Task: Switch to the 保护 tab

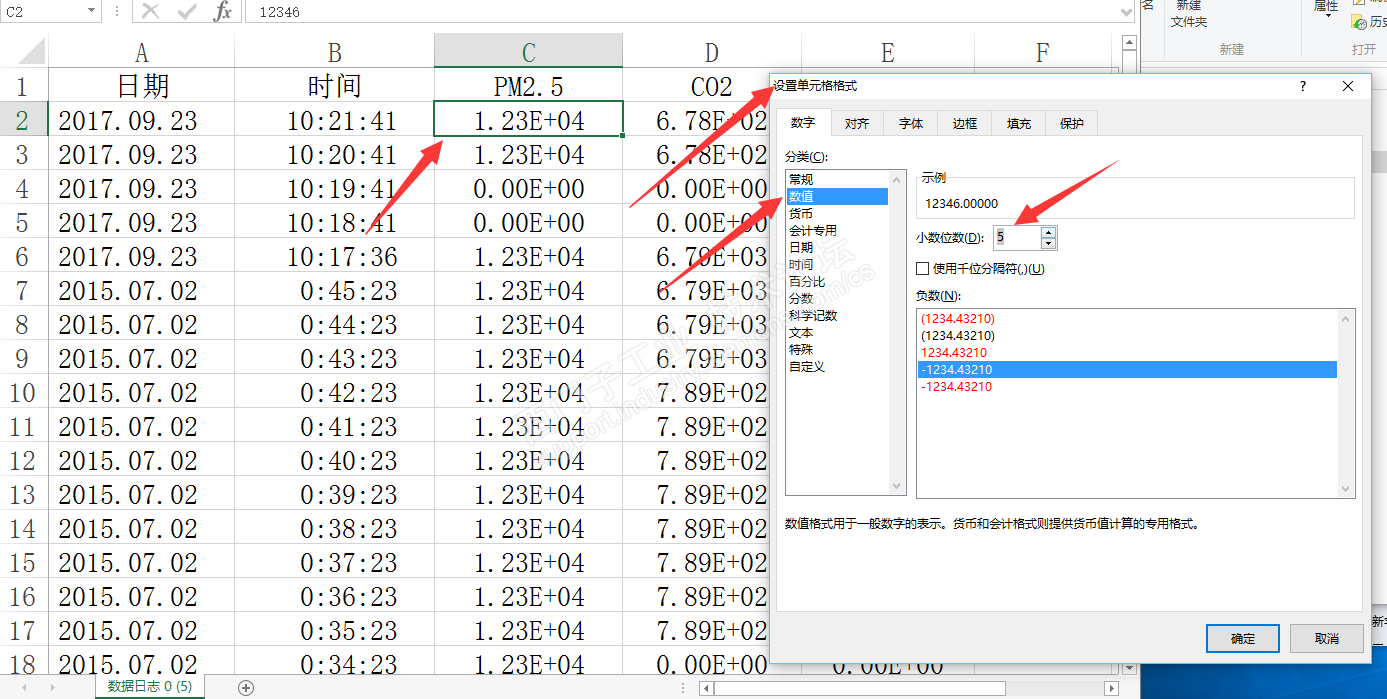Action: coord(1071,124)
